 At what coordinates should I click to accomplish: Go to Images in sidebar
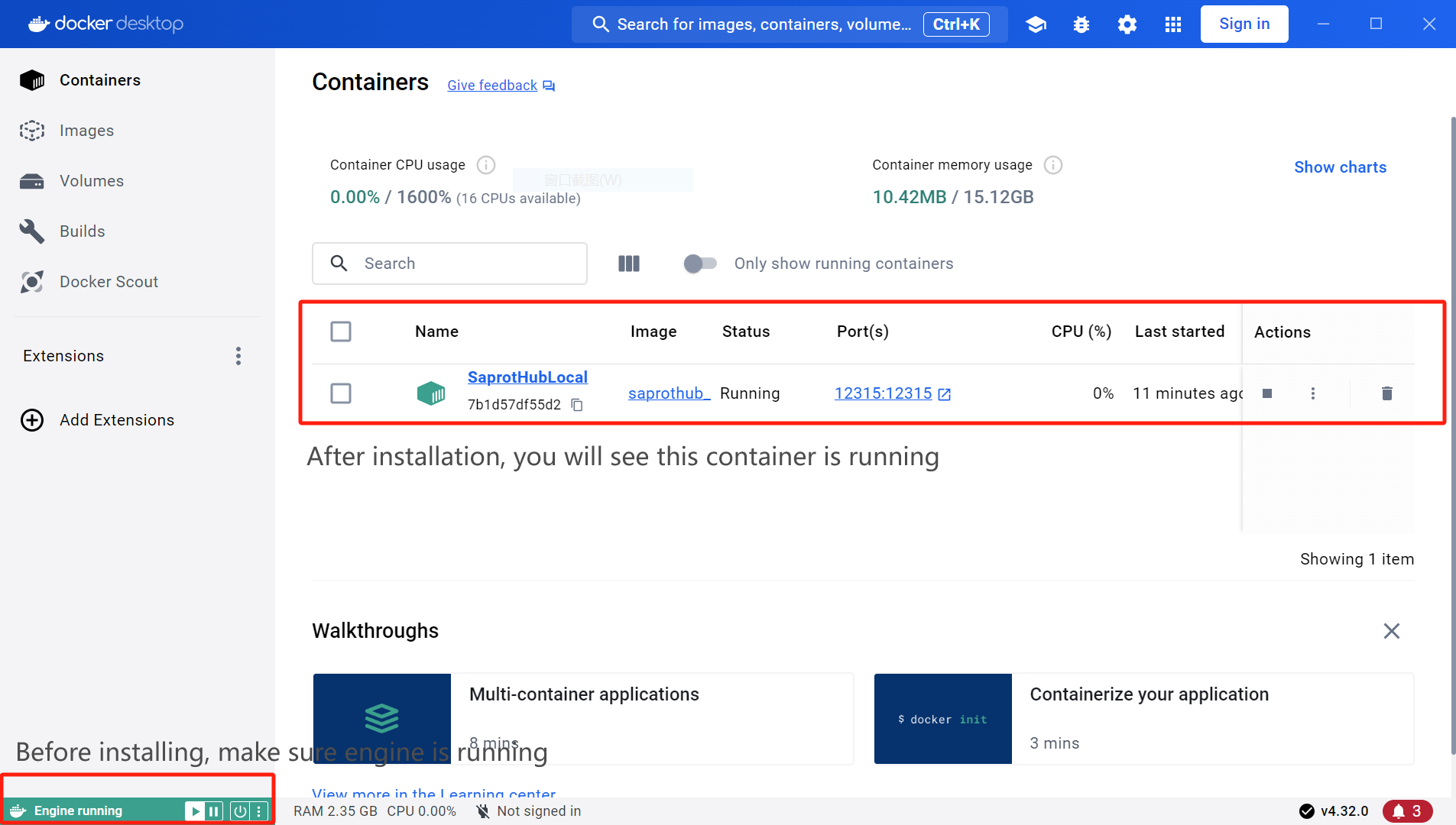point(86,131)
